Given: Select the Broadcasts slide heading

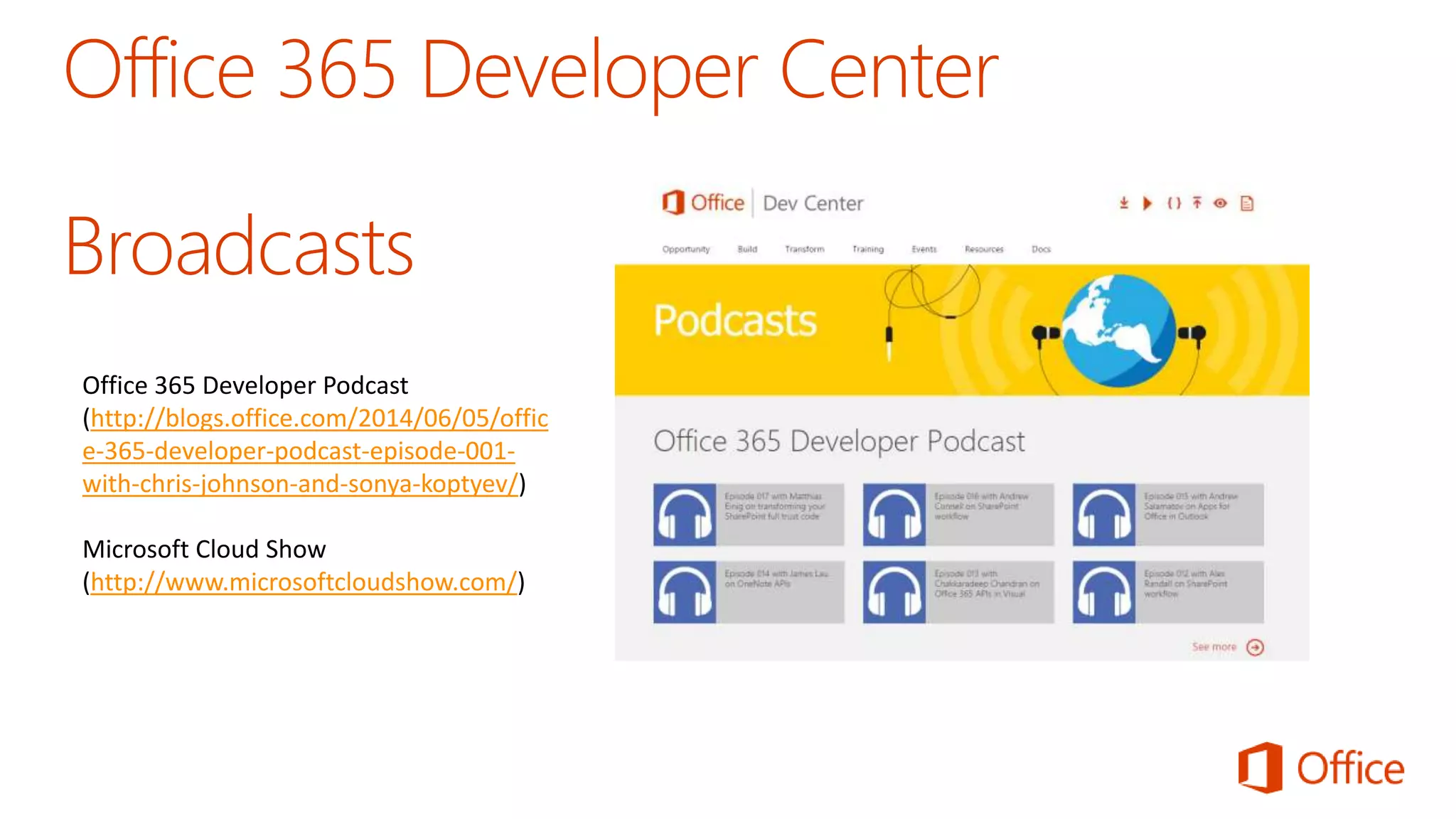Looking at the screenshot, I should point(239,247).
